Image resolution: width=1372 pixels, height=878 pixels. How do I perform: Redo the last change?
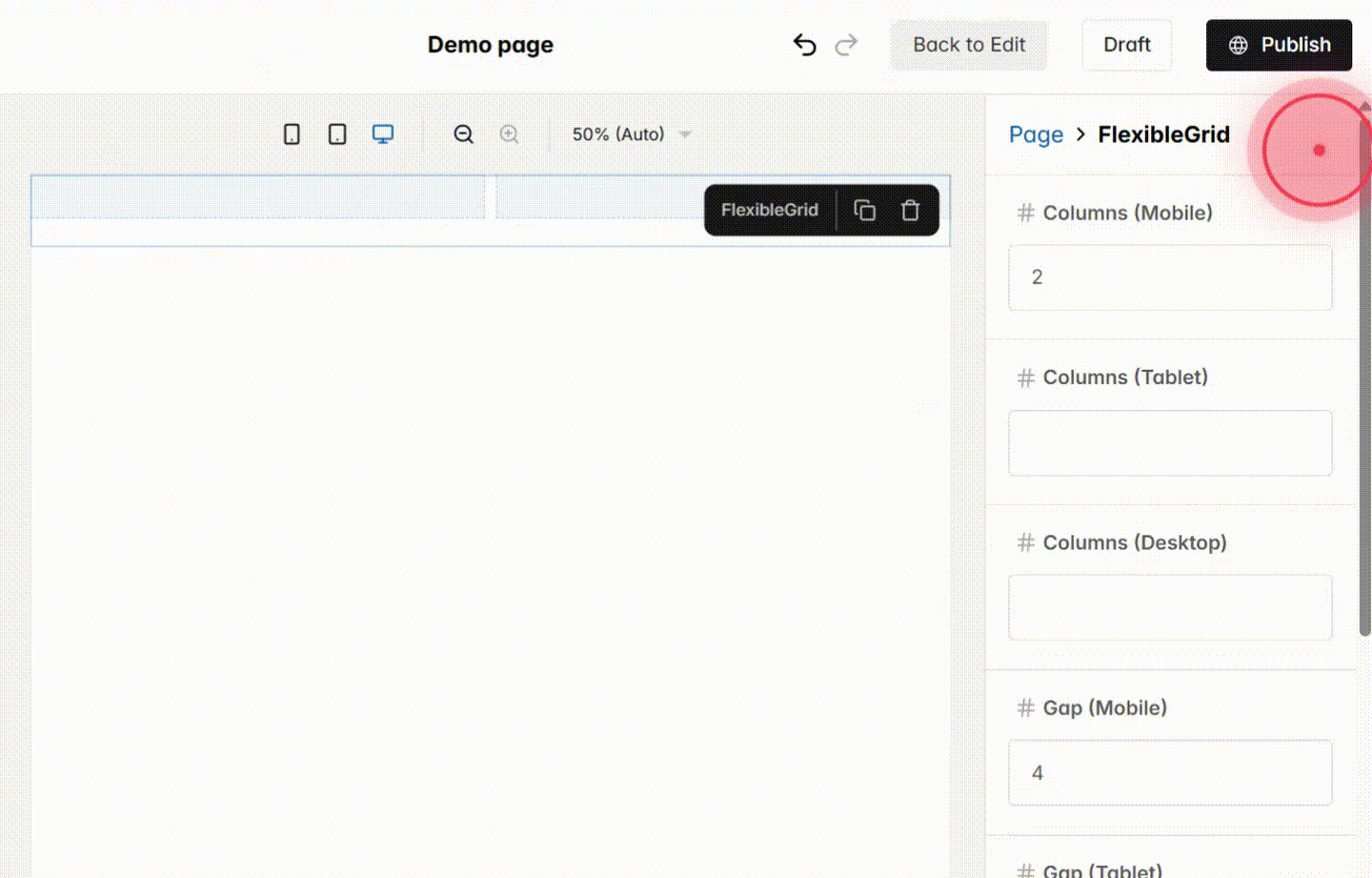[847, 44]
